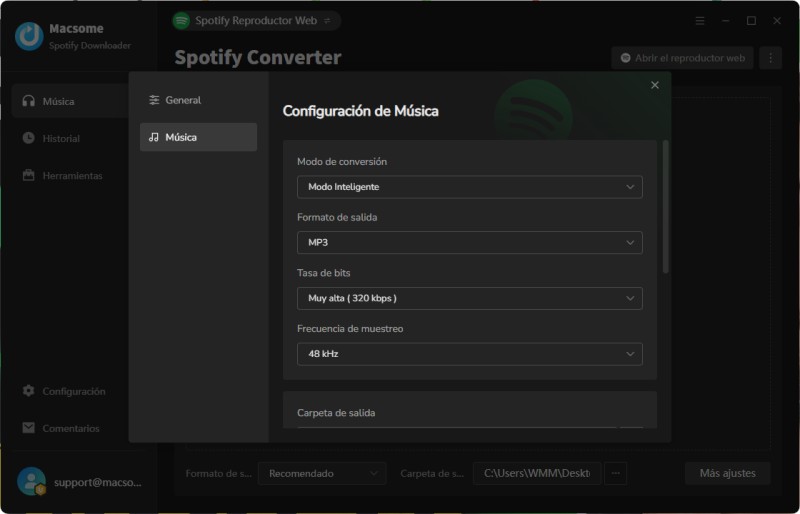Click the Tasa de bits label
Screen dimensions: 800x514
point(323,273)
